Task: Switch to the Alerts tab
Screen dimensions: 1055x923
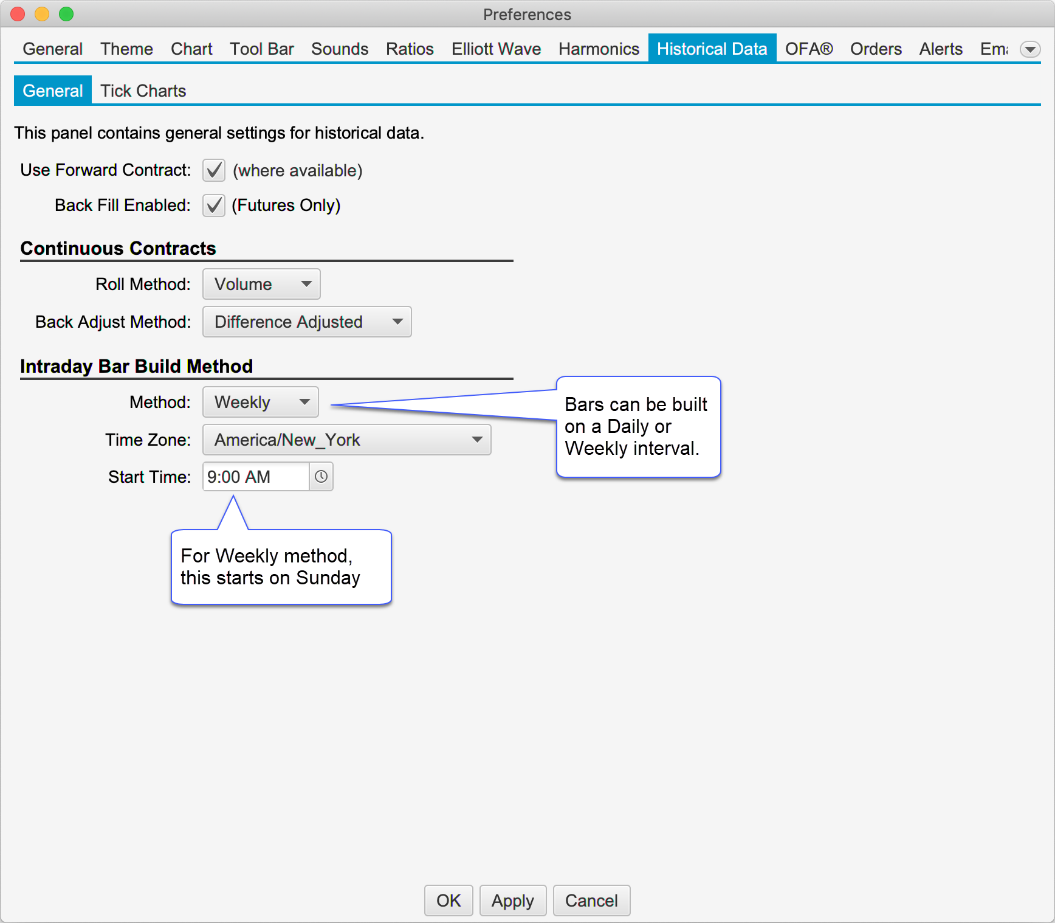Action: click(941, 49)
